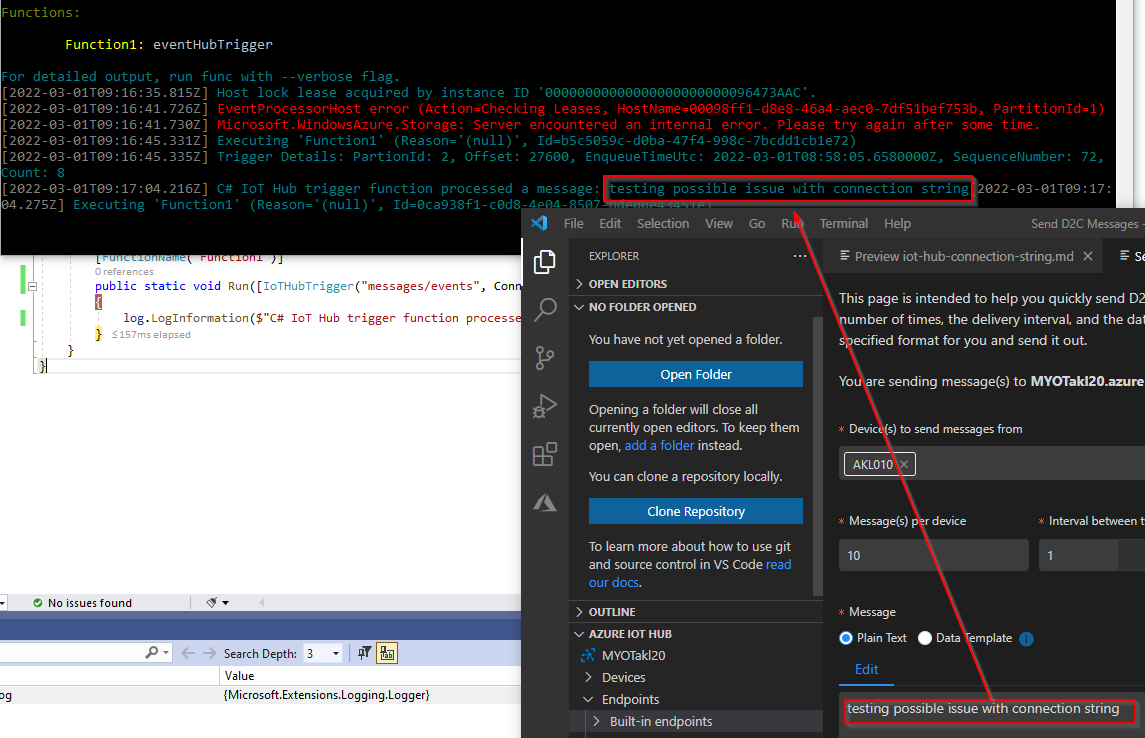Open the search options dropdown arrow

click(166, 653)
